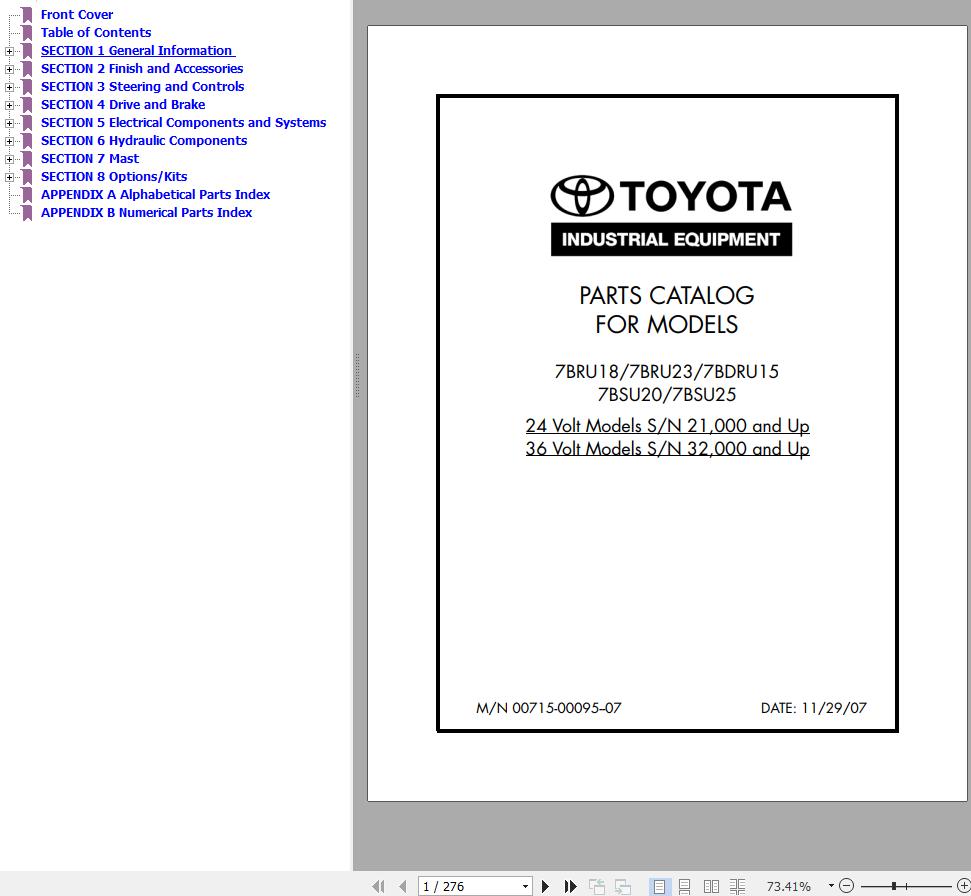Open the Table of Contents bookmark
Screen dimensions: 971x896
click(x=96, y=32)
